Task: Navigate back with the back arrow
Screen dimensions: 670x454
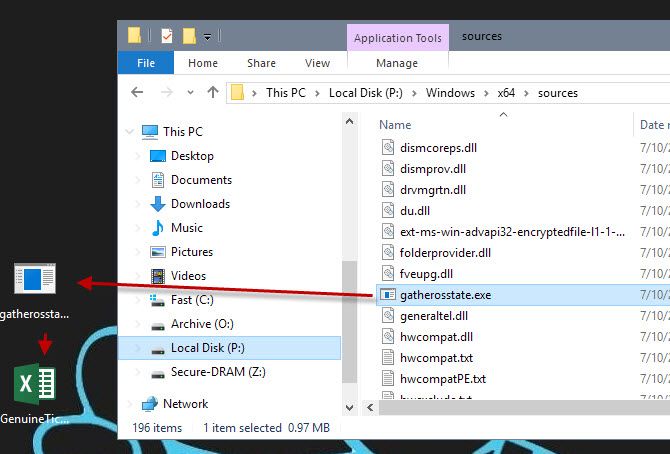Action: [x=138, y=93]
